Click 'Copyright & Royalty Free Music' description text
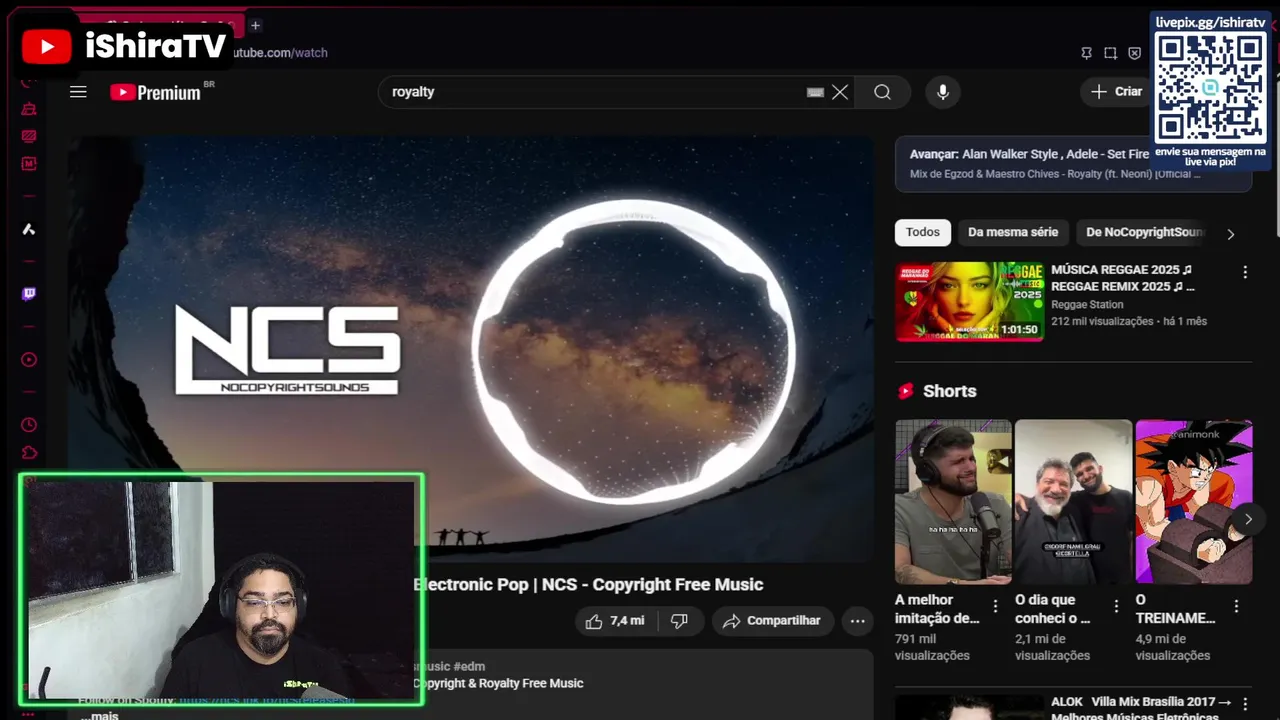 point(498,684)
